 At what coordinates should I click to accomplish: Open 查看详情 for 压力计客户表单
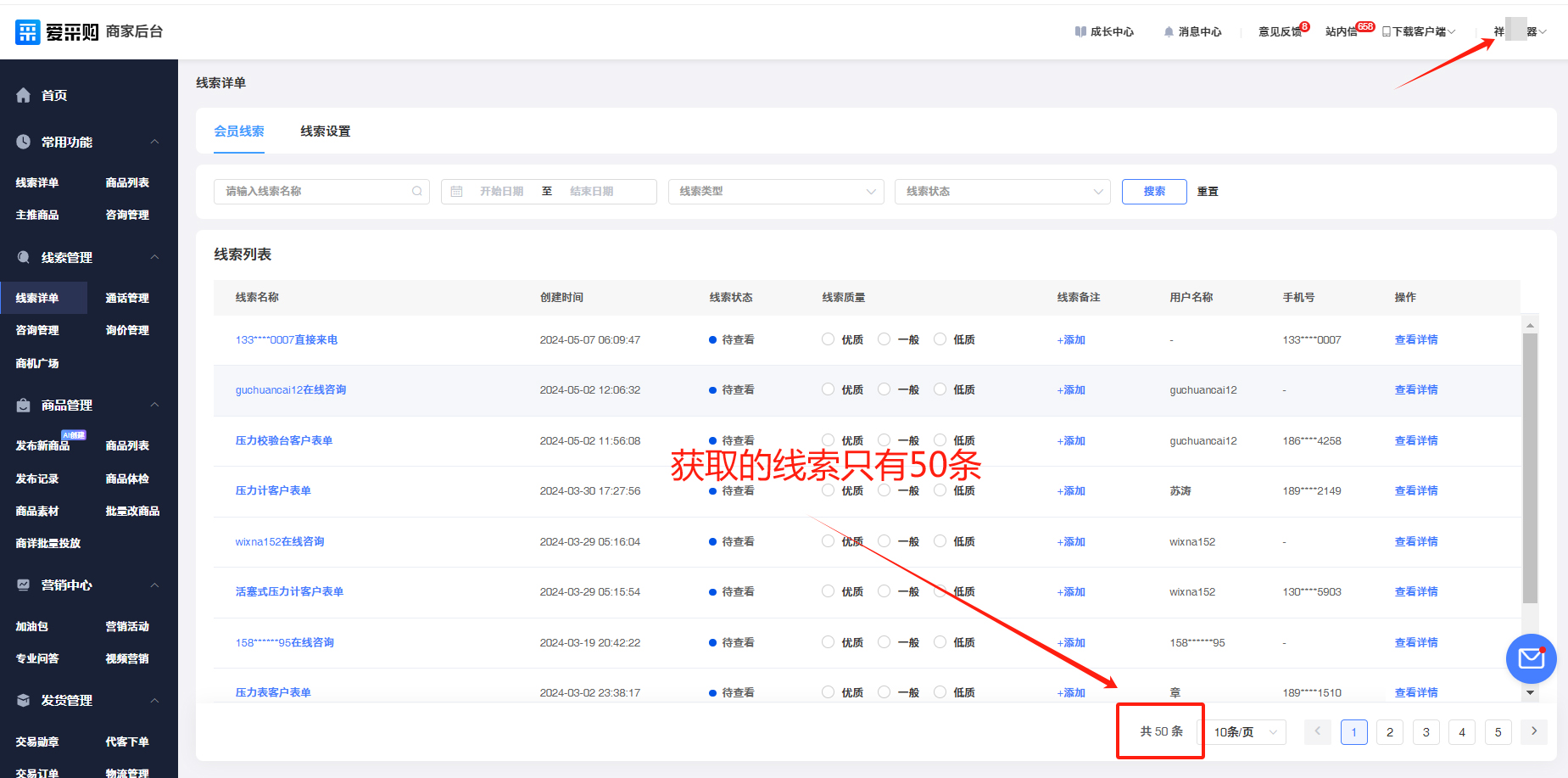click(1415, 490)
